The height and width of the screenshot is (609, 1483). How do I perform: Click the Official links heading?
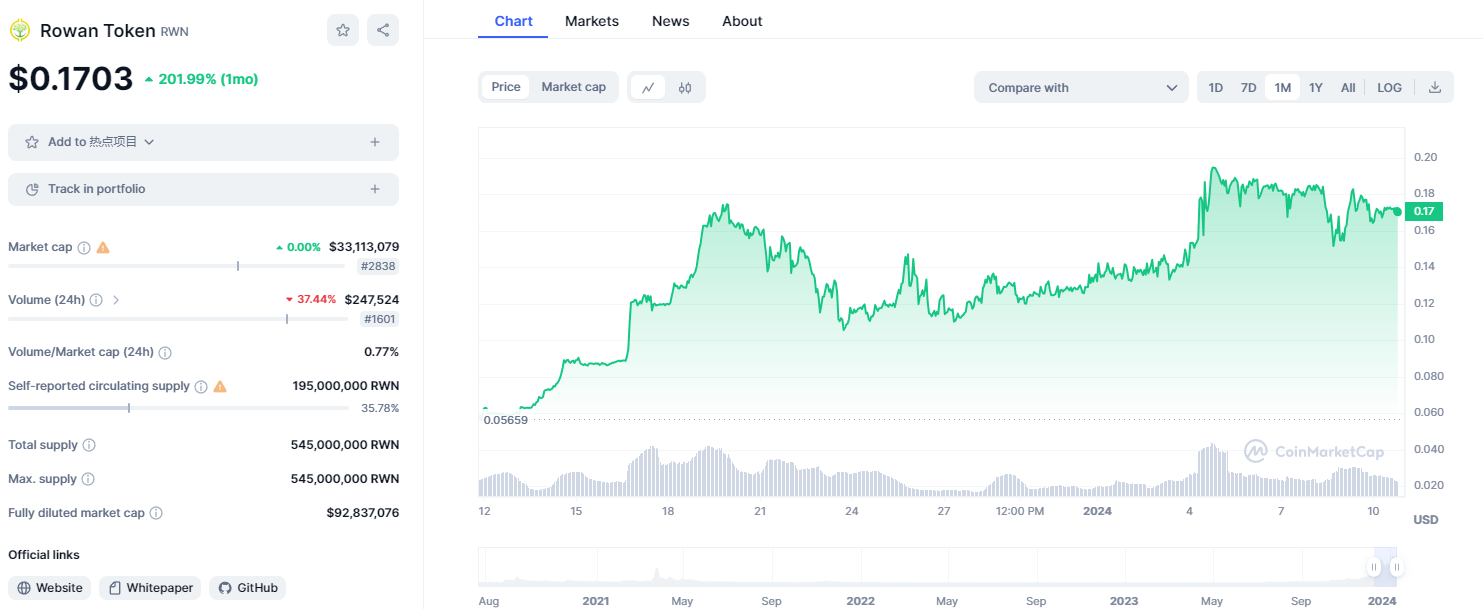(44, 555)
